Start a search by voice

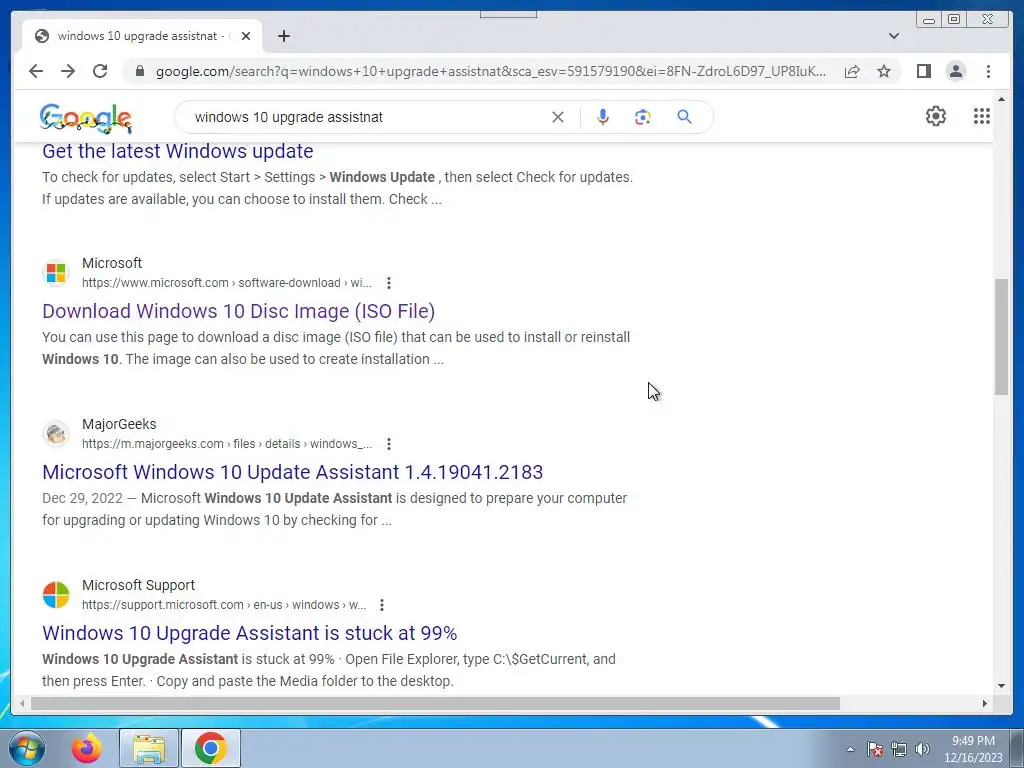(603, 117)
